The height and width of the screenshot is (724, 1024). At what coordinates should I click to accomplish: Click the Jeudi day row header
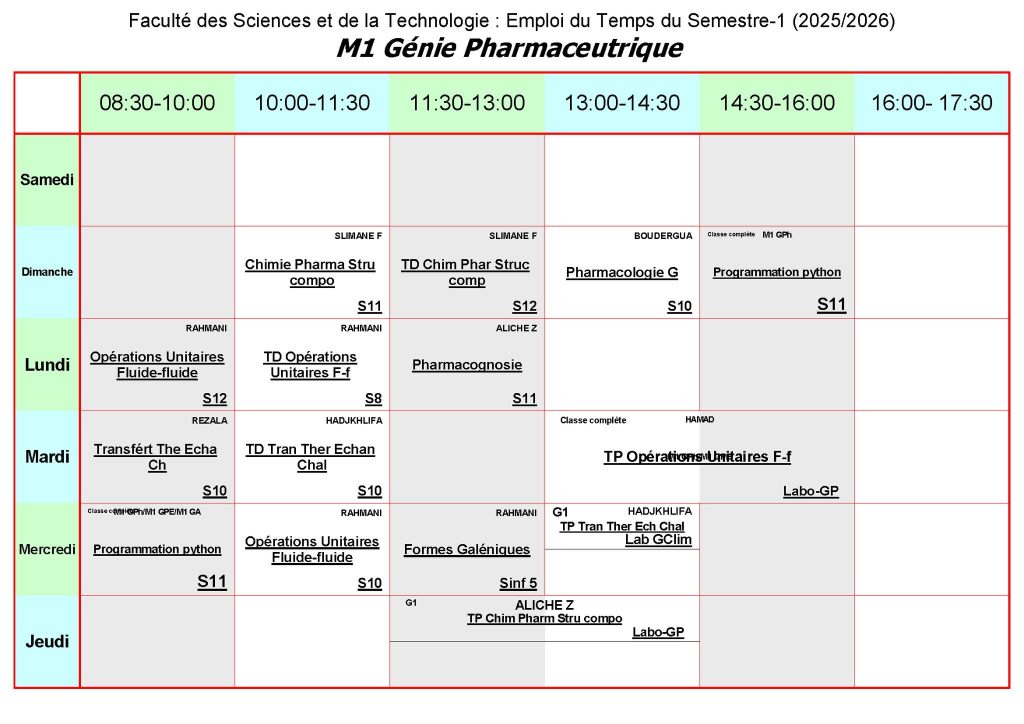tap(47, 641)
